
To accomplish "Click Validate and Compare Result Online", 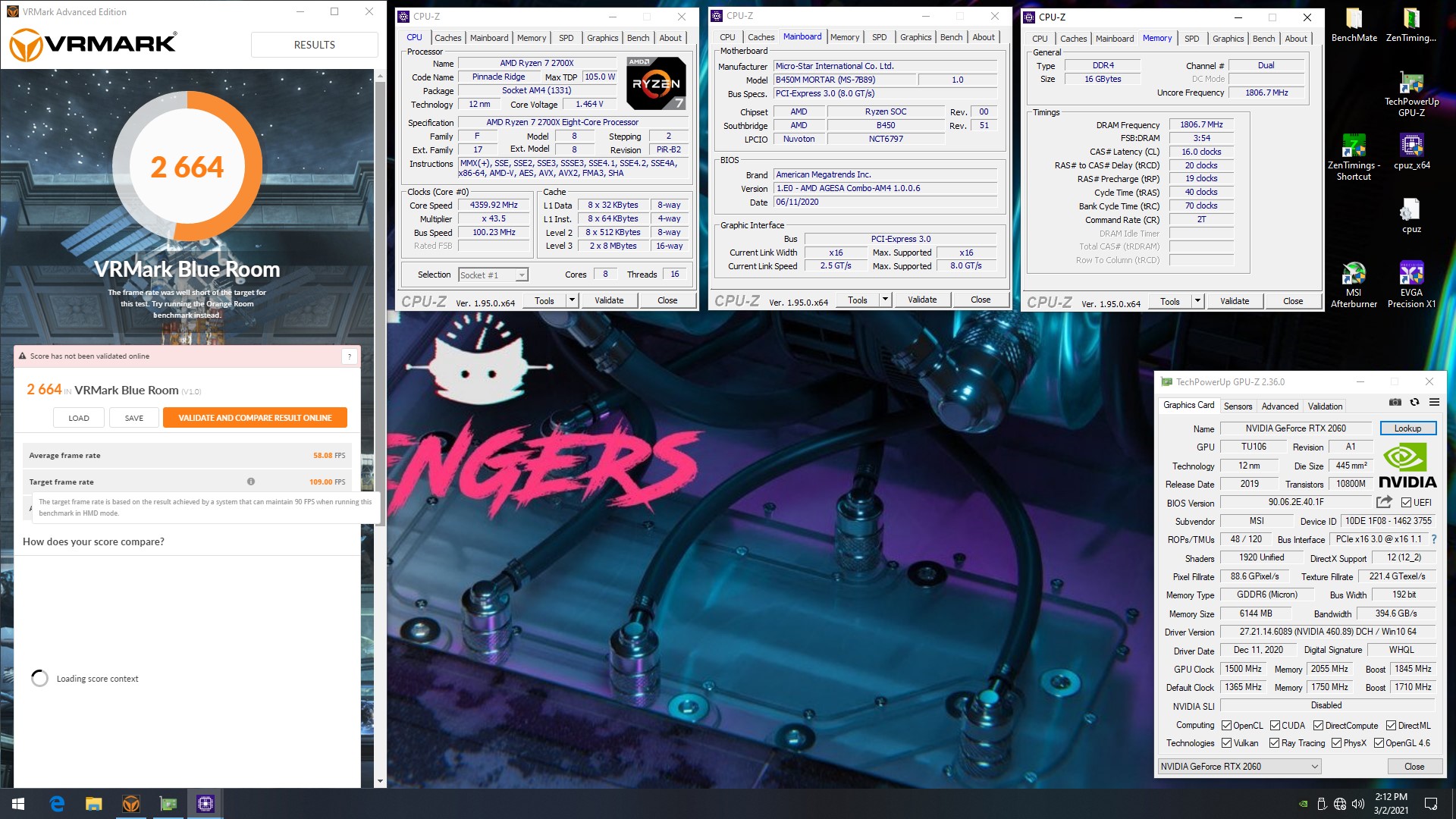I will (255, 418).
